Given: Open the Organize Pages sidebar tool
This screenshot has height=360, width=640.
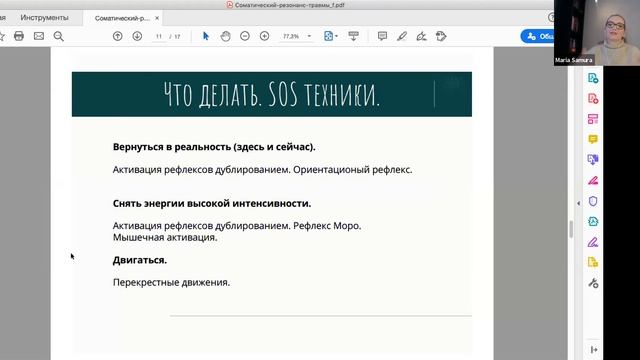Looking at the screenshot, I should coord(593,119).
